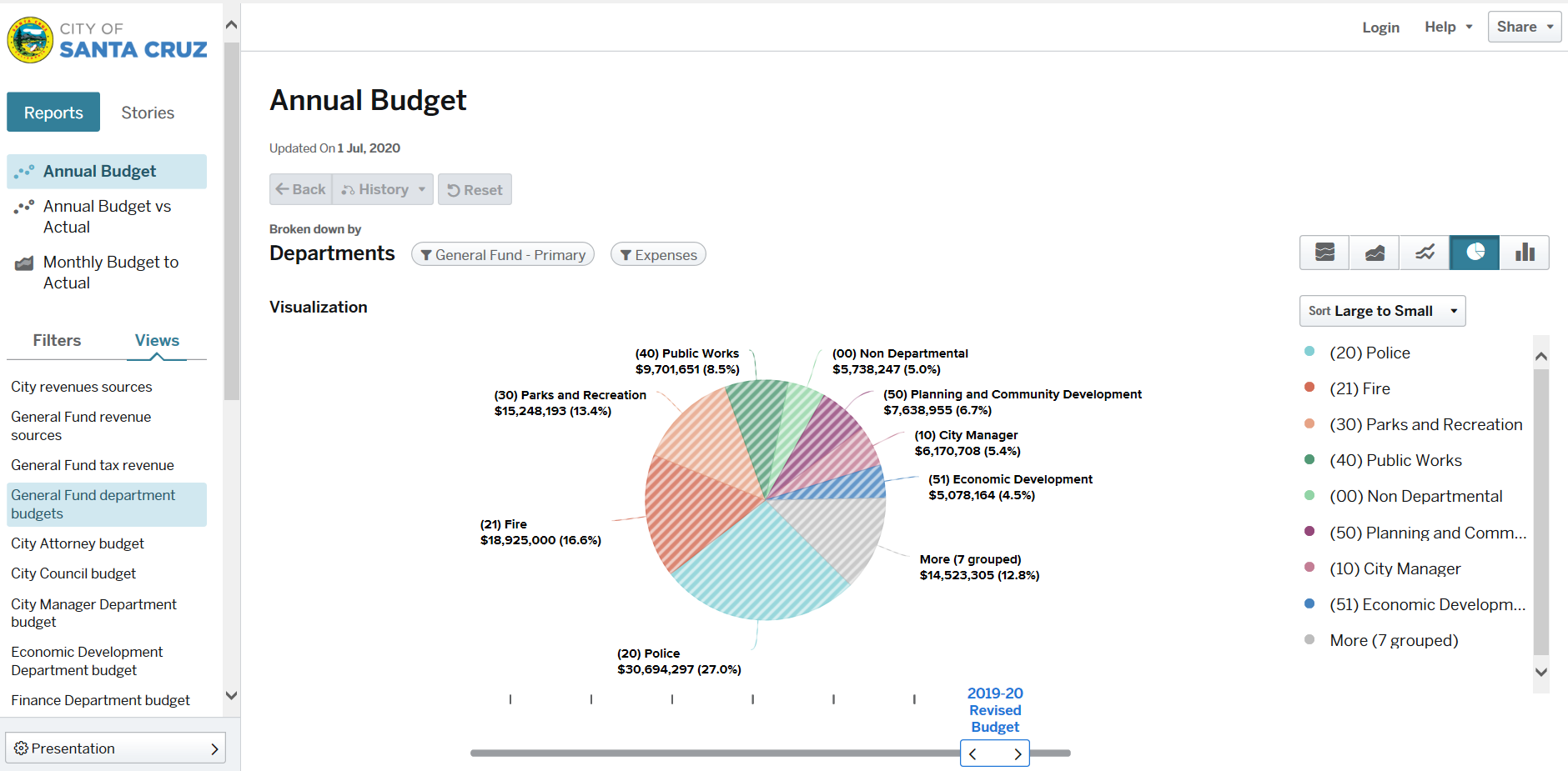Select the pie chart view icon
Screen dimensions: 1568x771
click(1475, 253)
